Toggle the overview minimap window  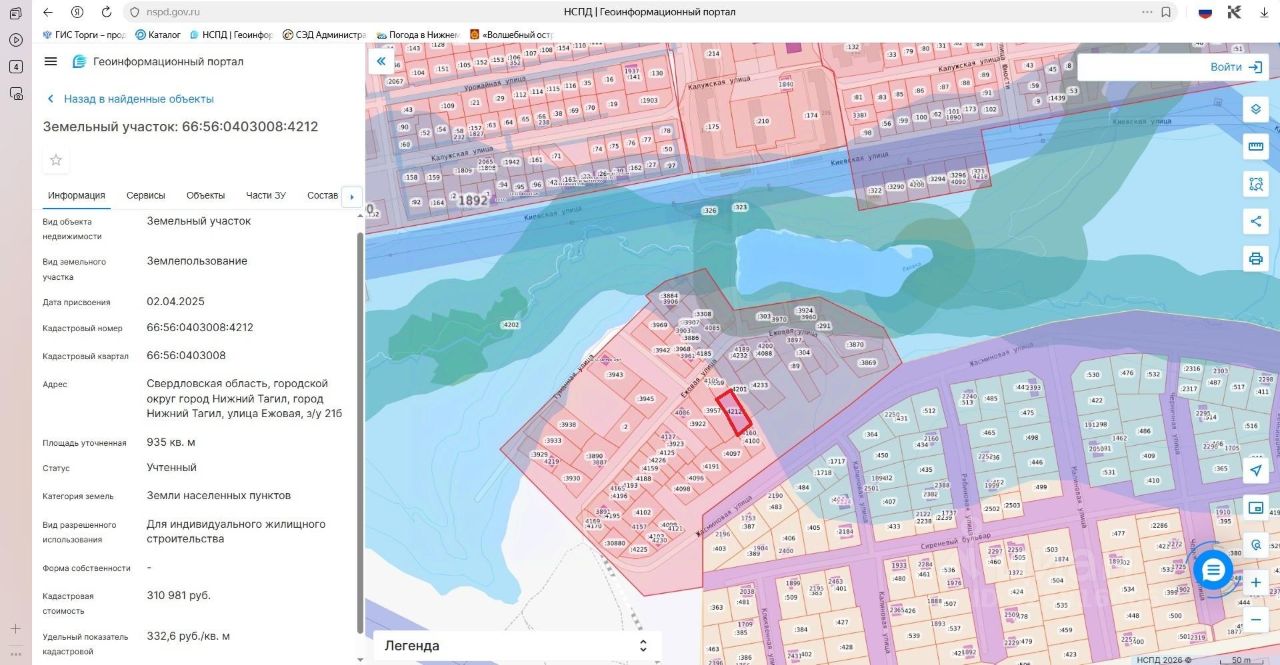coord(1255,508)
